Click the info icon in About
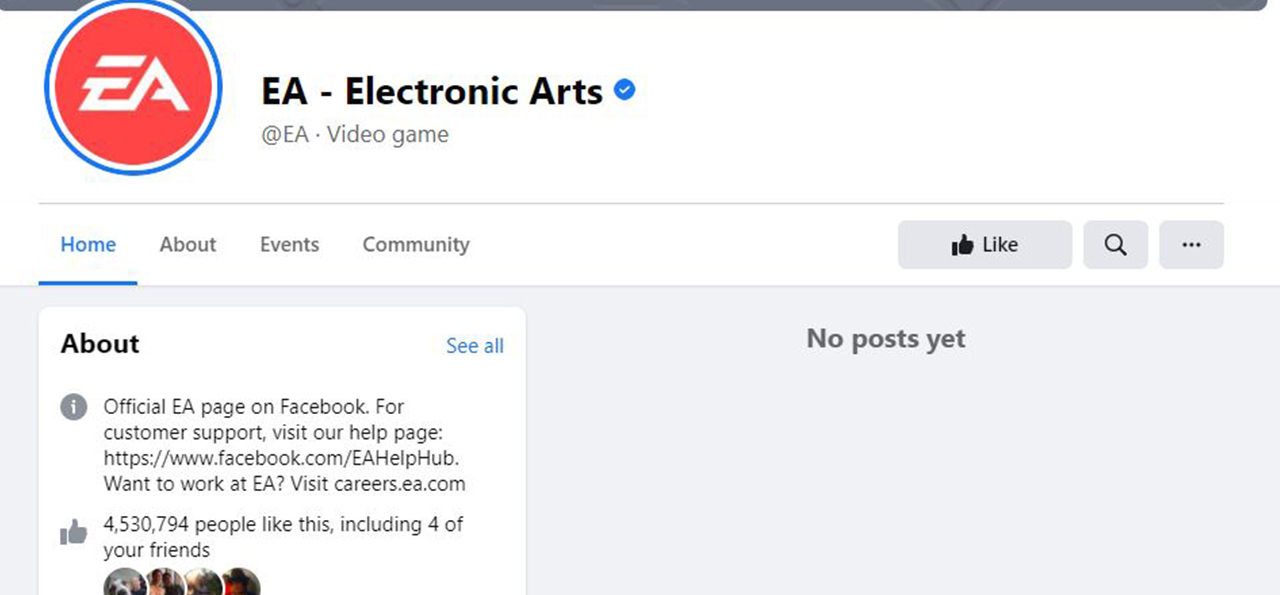Image resolution: width=1280 pixels, height=595 pixels. (73, 407)
